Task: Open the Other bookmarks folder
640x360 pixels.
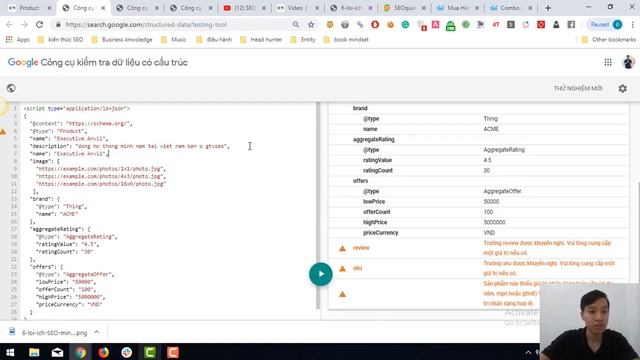Action: (609, 40)
